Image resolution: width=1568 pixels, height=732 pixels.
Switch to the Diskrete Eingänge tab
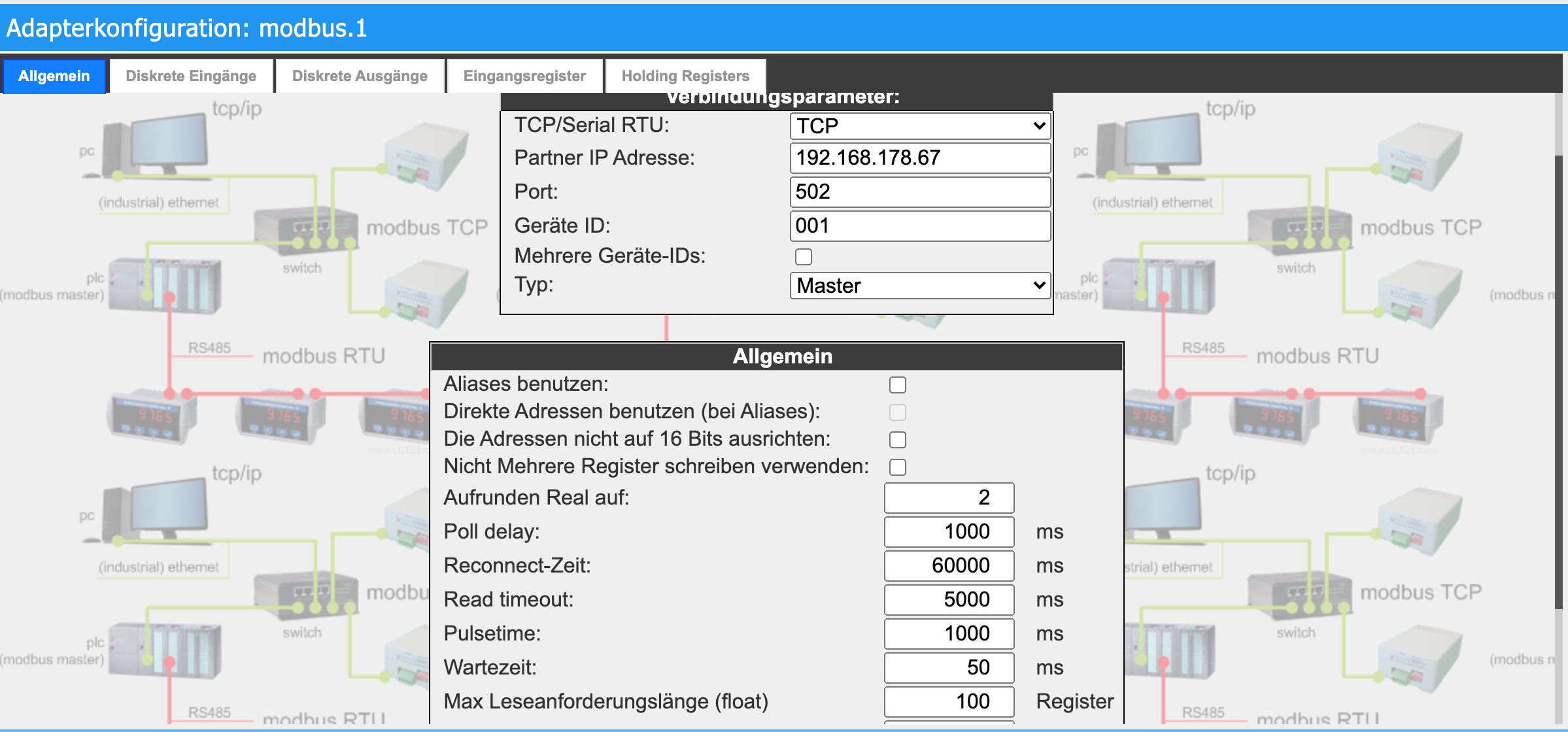(191, 76)
